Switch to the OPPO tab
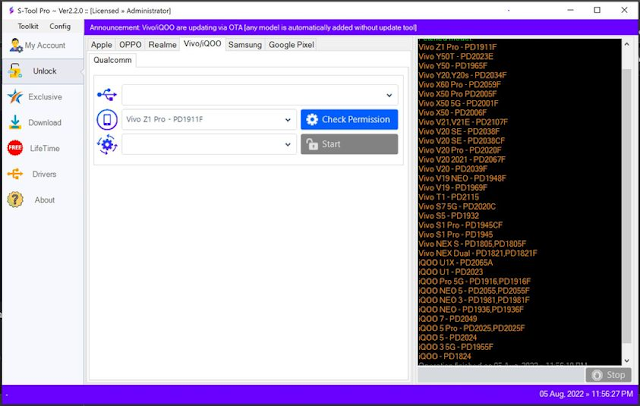The height and width of the screenshot is (406, 640). point(130,44)
